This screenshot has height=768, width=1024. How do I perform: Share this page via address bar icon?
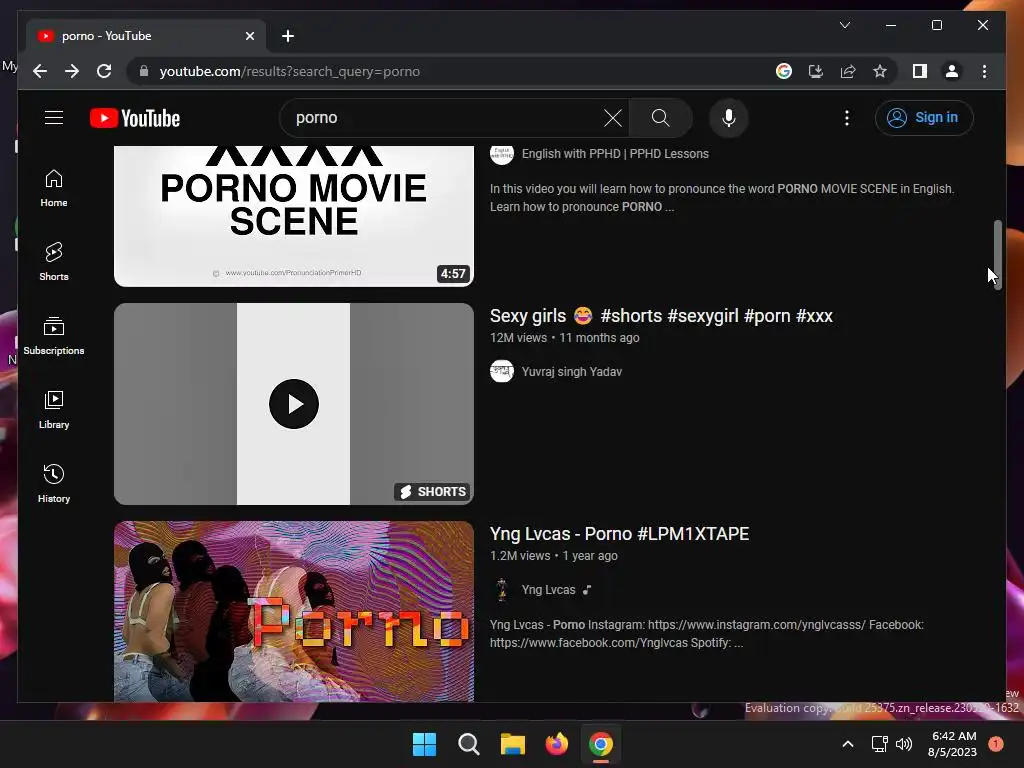(848, 71)
